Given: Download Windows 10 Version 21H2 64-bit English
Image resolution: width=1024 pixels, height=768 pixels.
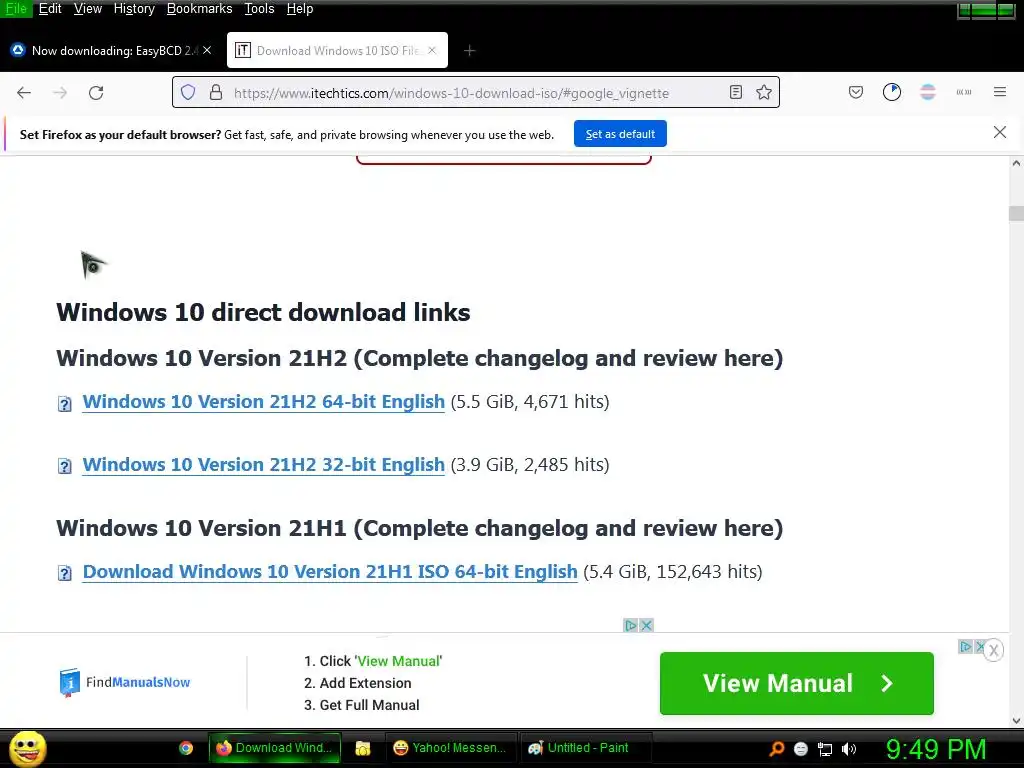Looking at the screenshot, I should click(x=263, y=402).
